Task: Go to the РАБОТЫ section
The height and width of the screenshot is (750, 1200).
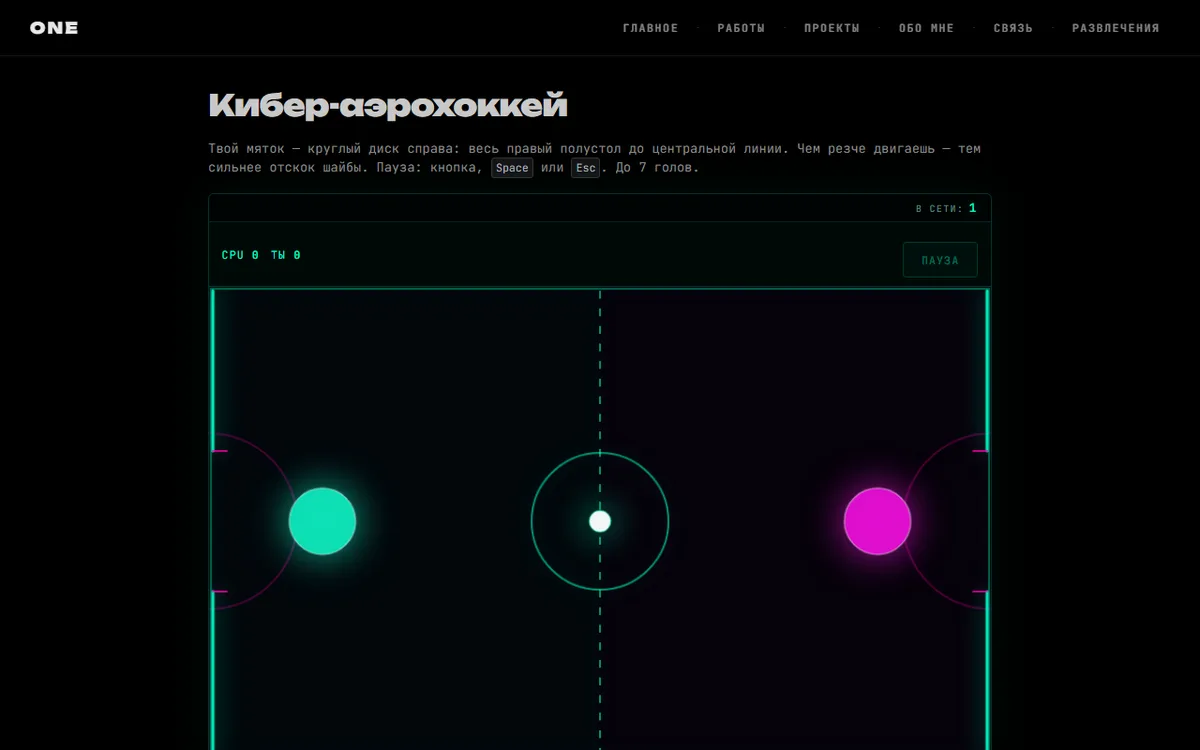Action: [741, 28]
